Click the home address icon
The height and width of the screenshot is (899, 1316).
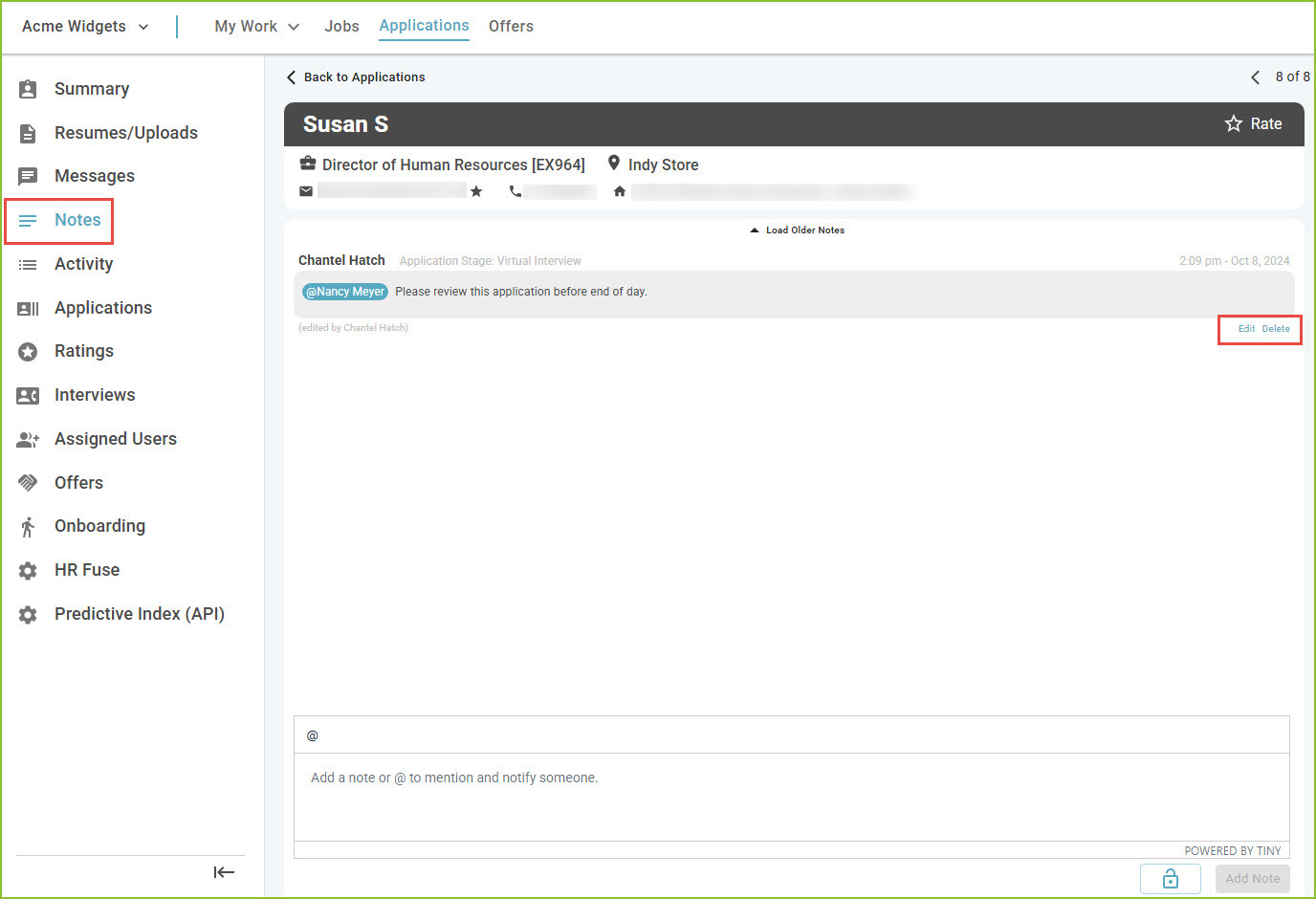click(620, 191)
